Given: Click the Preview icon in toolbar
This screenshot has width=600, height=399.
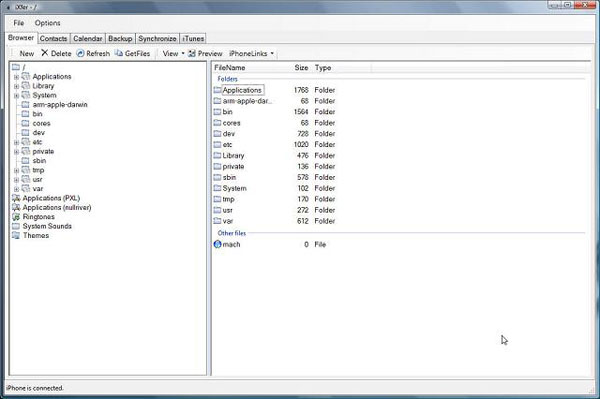Looking at the screenshot, I should tap(192, 53).
